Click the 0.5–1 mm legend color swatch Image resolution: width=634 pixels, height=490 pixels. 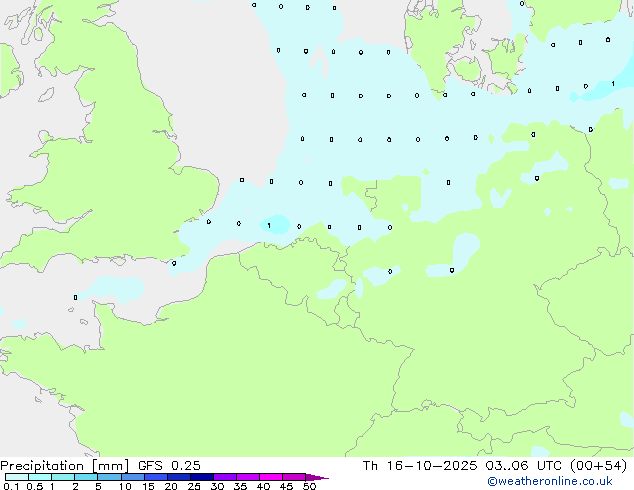click(40, 477)
